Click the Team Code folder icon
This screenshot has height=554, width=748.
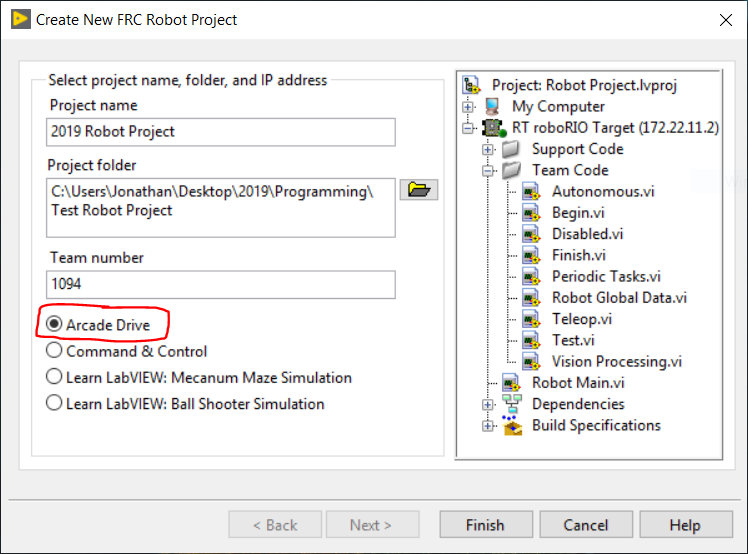click(511, 170)
